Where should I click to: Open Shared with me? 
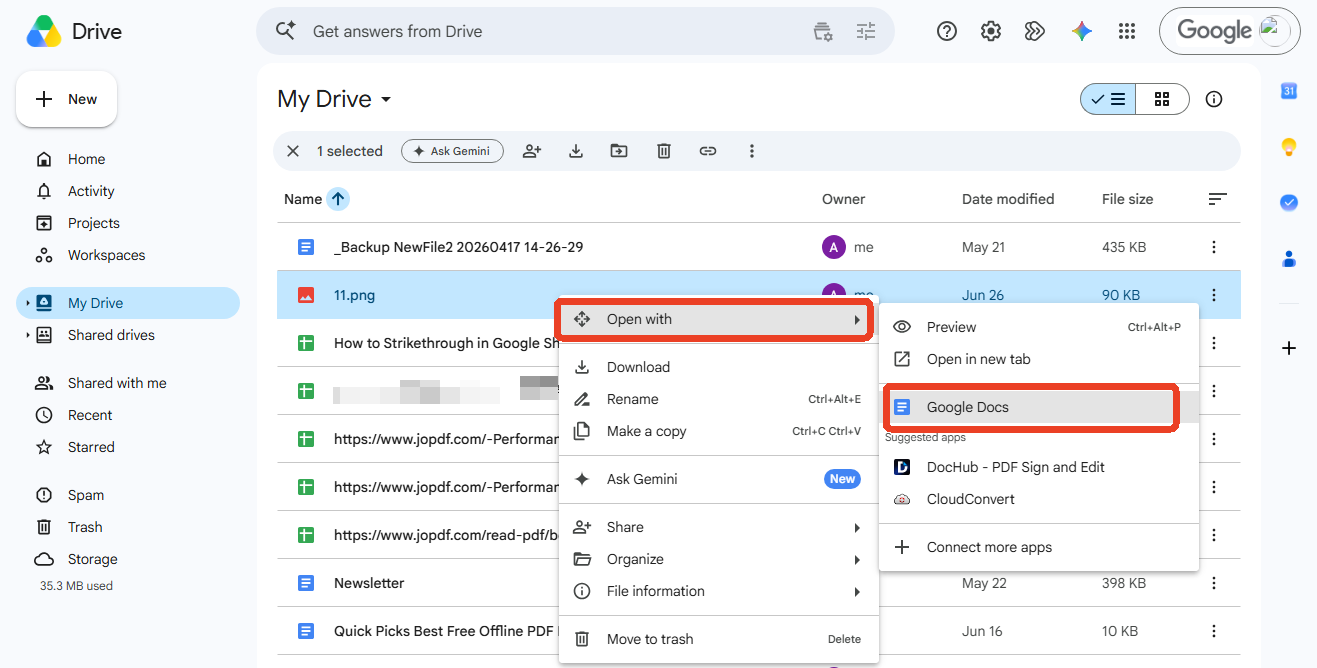tap(128, 383)
